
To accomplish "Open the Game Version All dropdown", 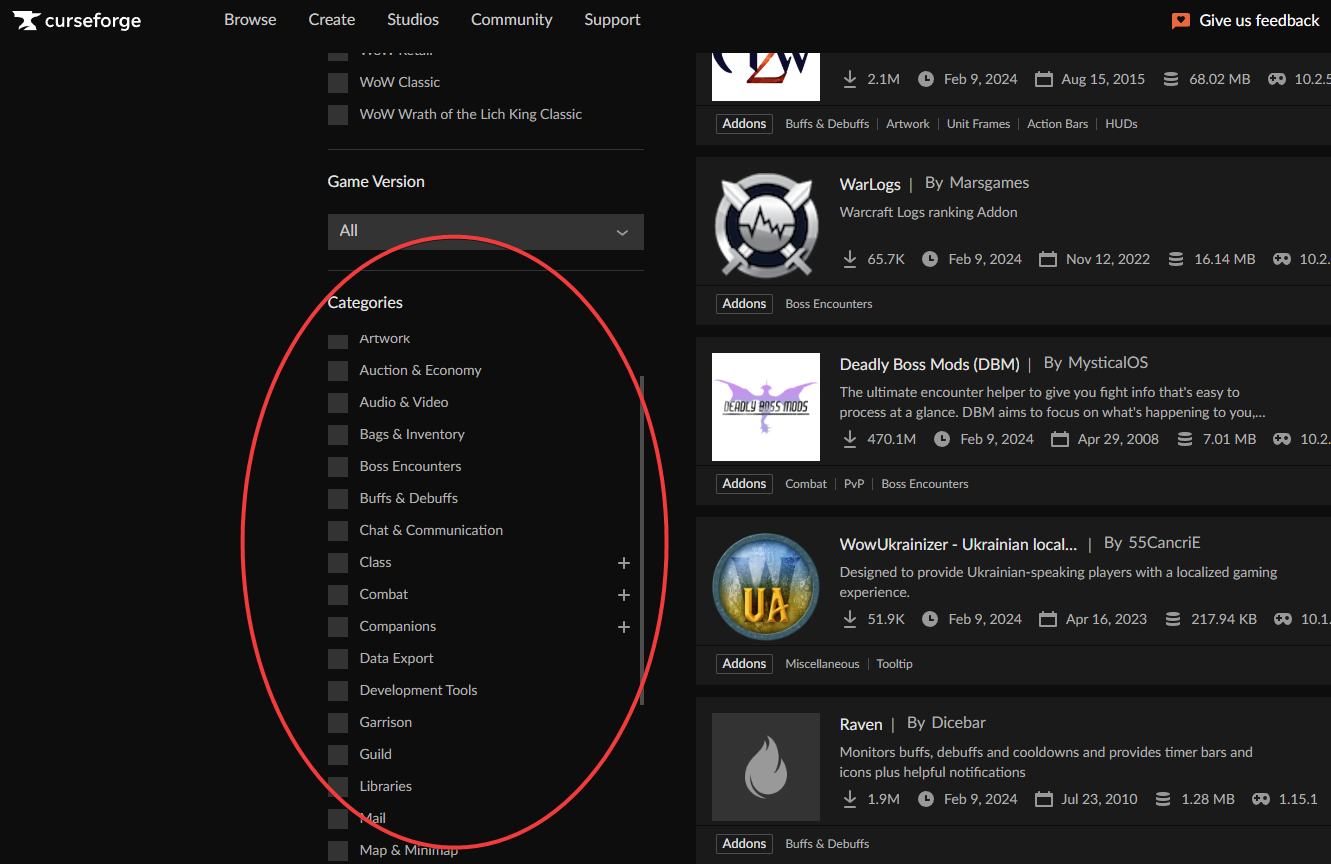I will pos(485,231).
